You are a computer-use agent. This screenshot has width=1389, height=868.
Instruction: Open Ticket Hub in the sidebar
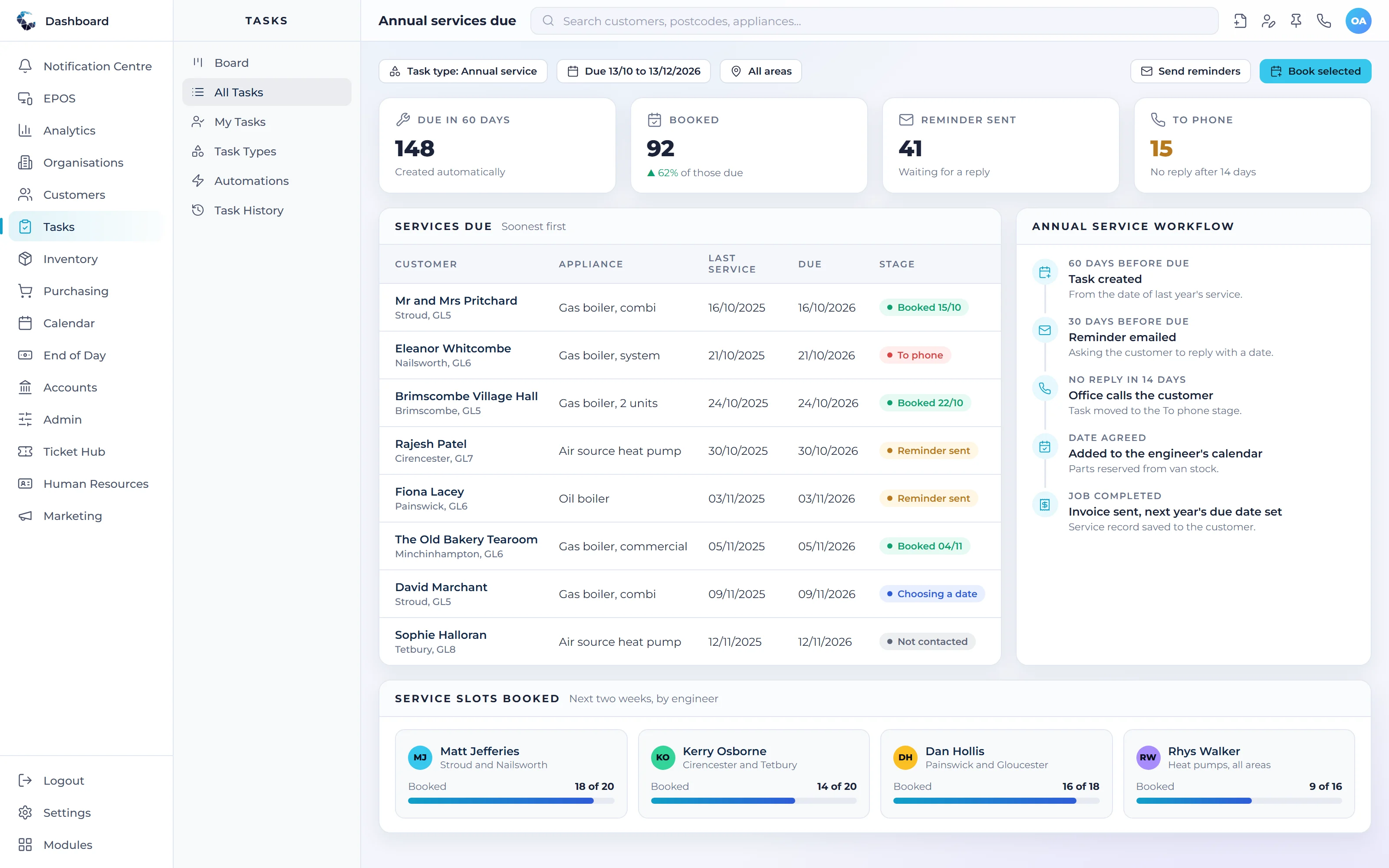86,452
